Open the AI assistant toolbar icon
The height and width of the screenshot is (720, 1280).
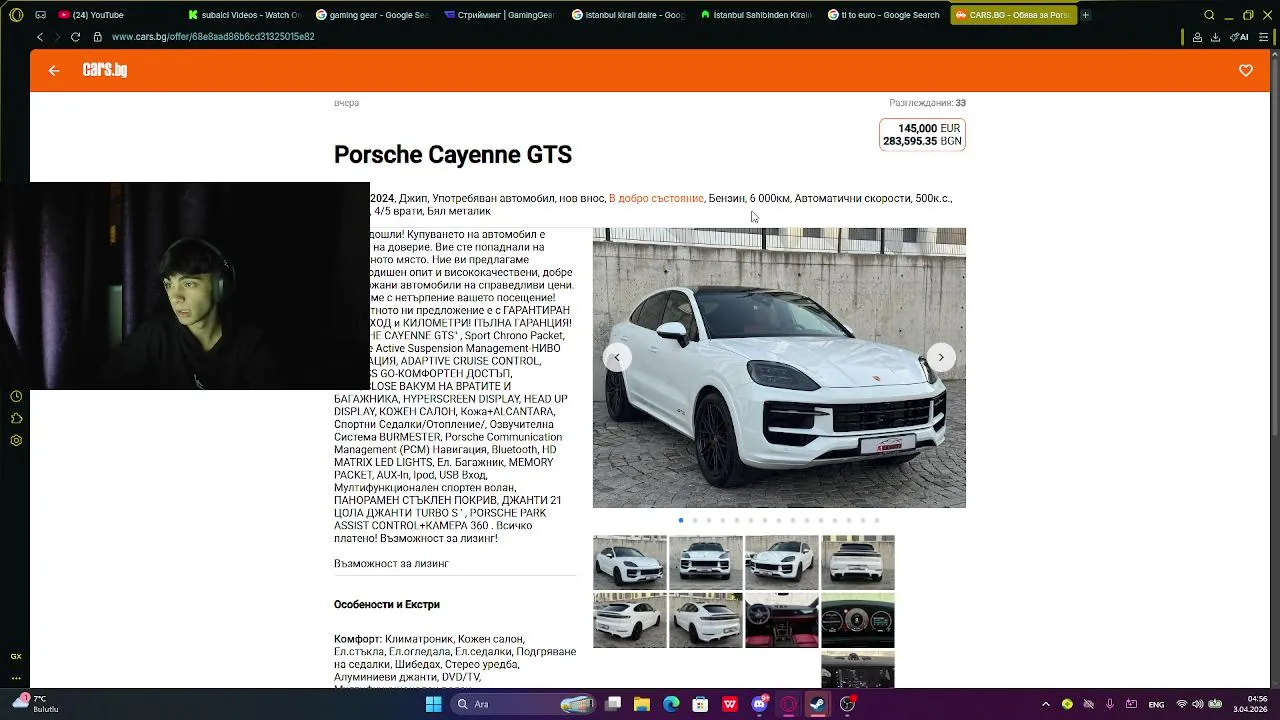(x=1239, y=37)
